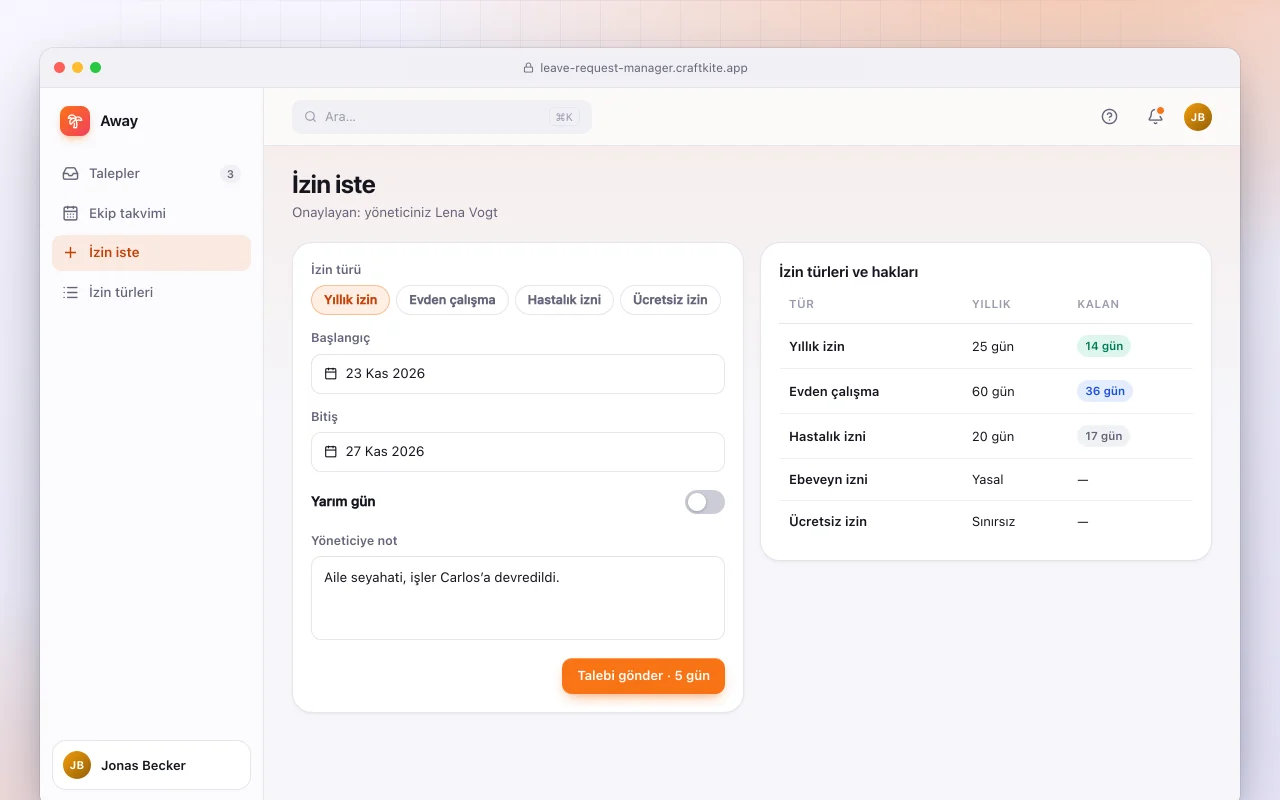Screen dimensions: 1280x800
Task: Click the Ekip takvimi calendar icon
Action: tap(70, 213)
